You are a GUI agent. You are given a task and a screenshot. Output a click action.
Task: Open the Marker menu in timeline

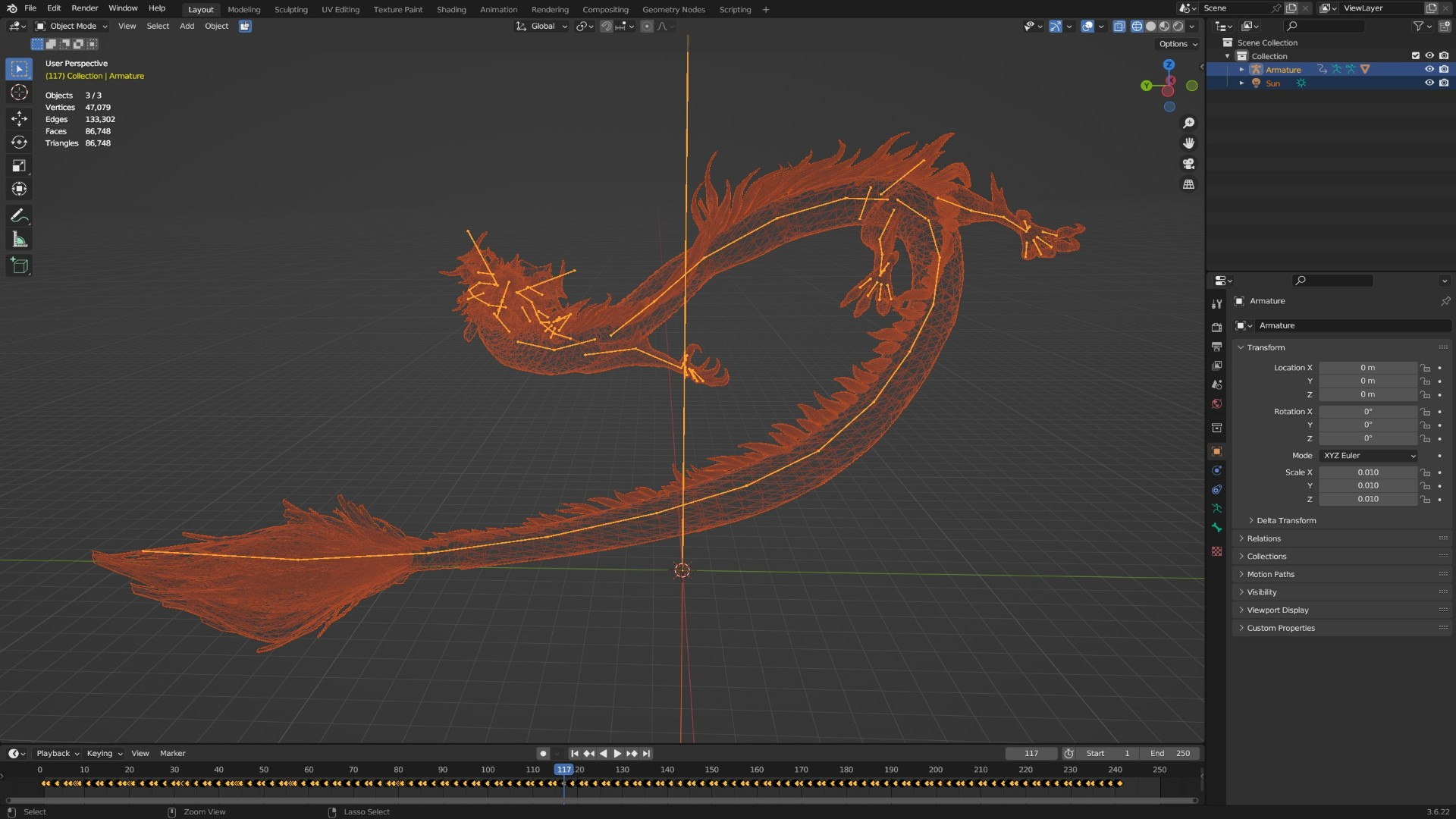coord(172,753)
